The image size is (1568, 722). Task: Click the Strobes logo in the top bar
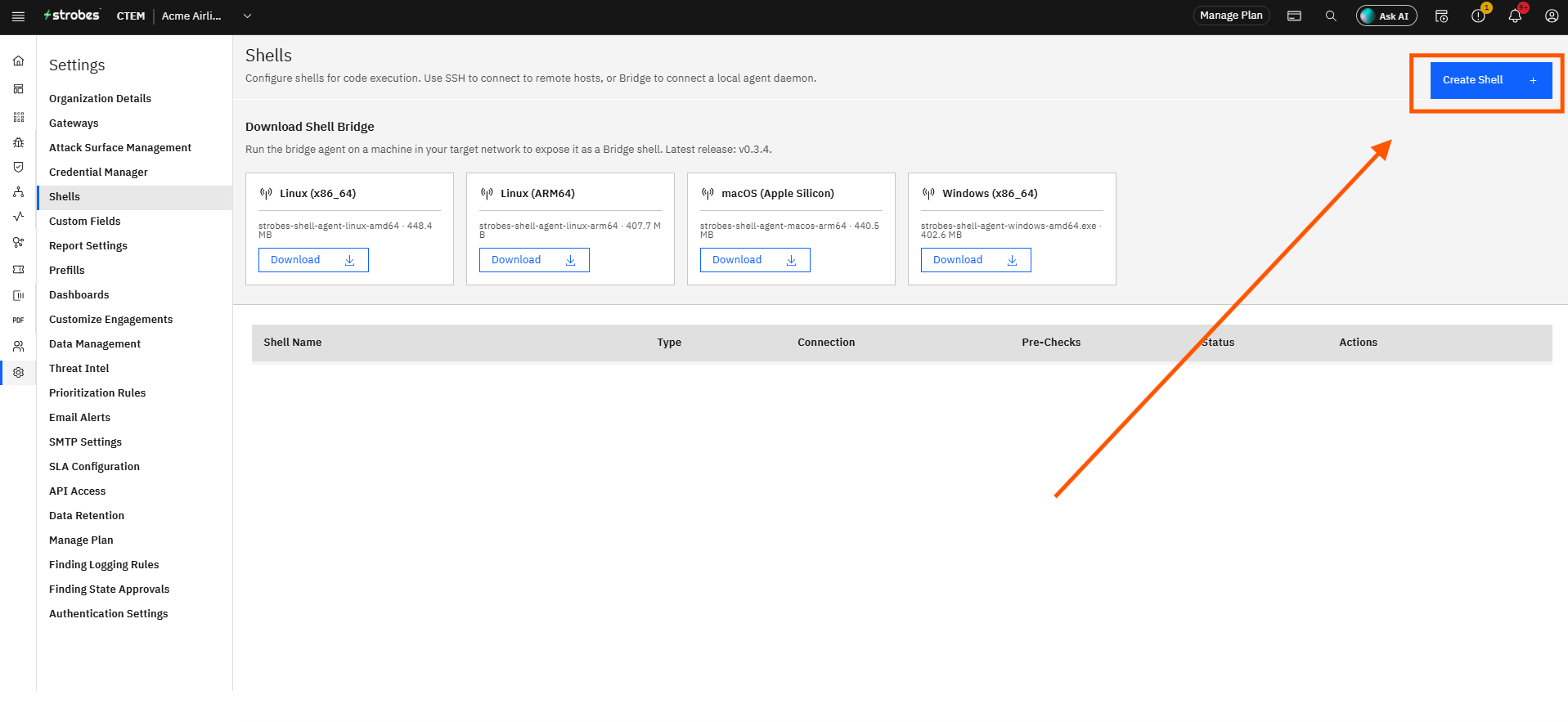72,16
